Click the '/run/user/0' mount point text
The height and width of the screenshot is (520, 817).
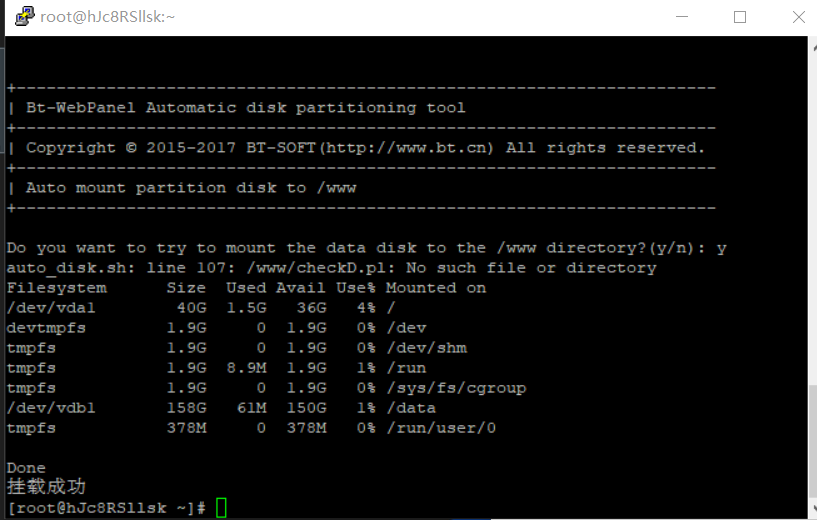441,428
